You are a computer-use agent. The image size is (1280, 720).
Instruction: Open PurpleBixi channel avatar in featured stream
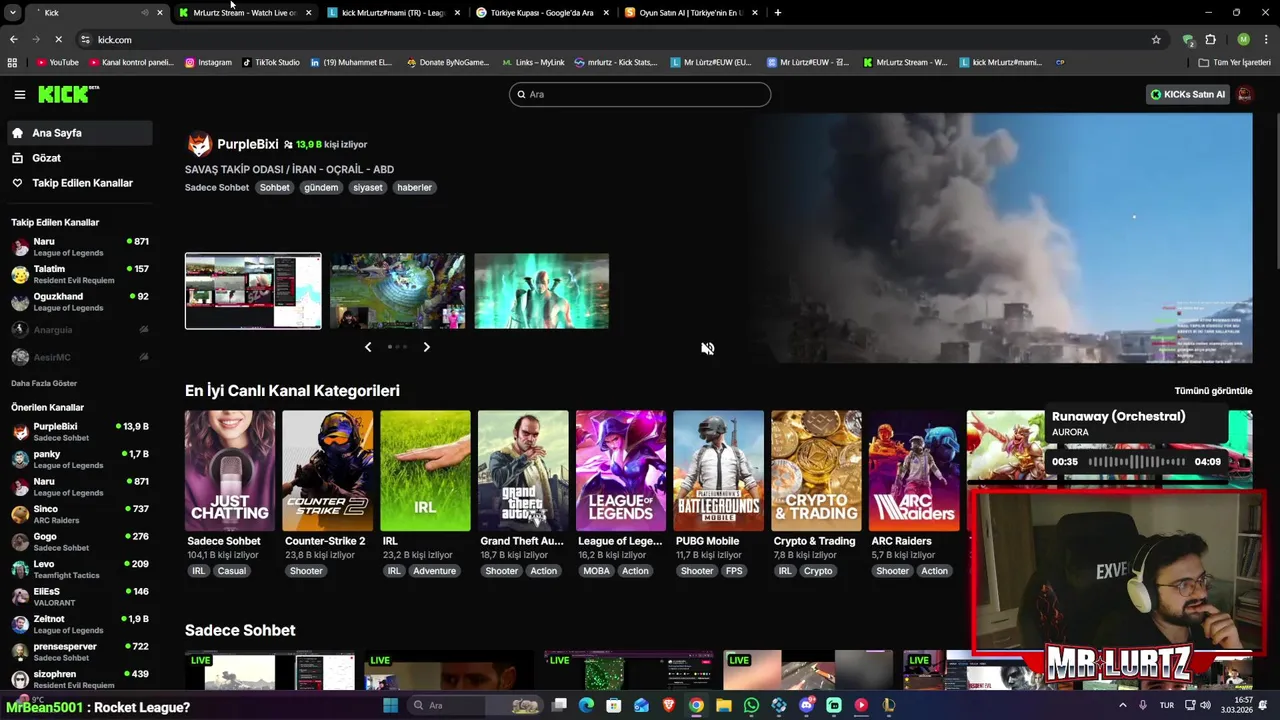[x=199, y=144]
